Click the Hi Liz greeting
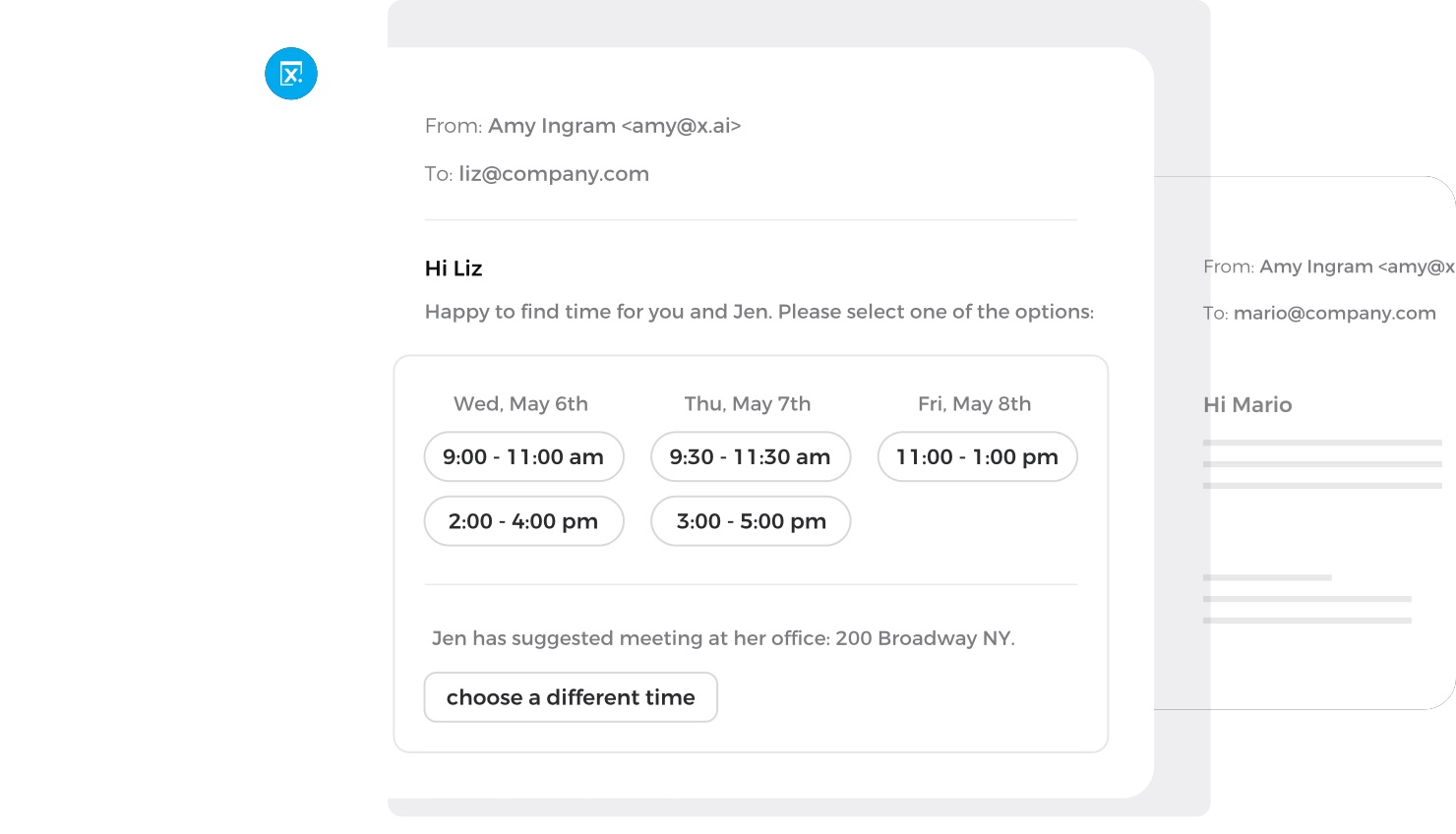This screenshot has height=834, width=1456. tap(454, 268)
